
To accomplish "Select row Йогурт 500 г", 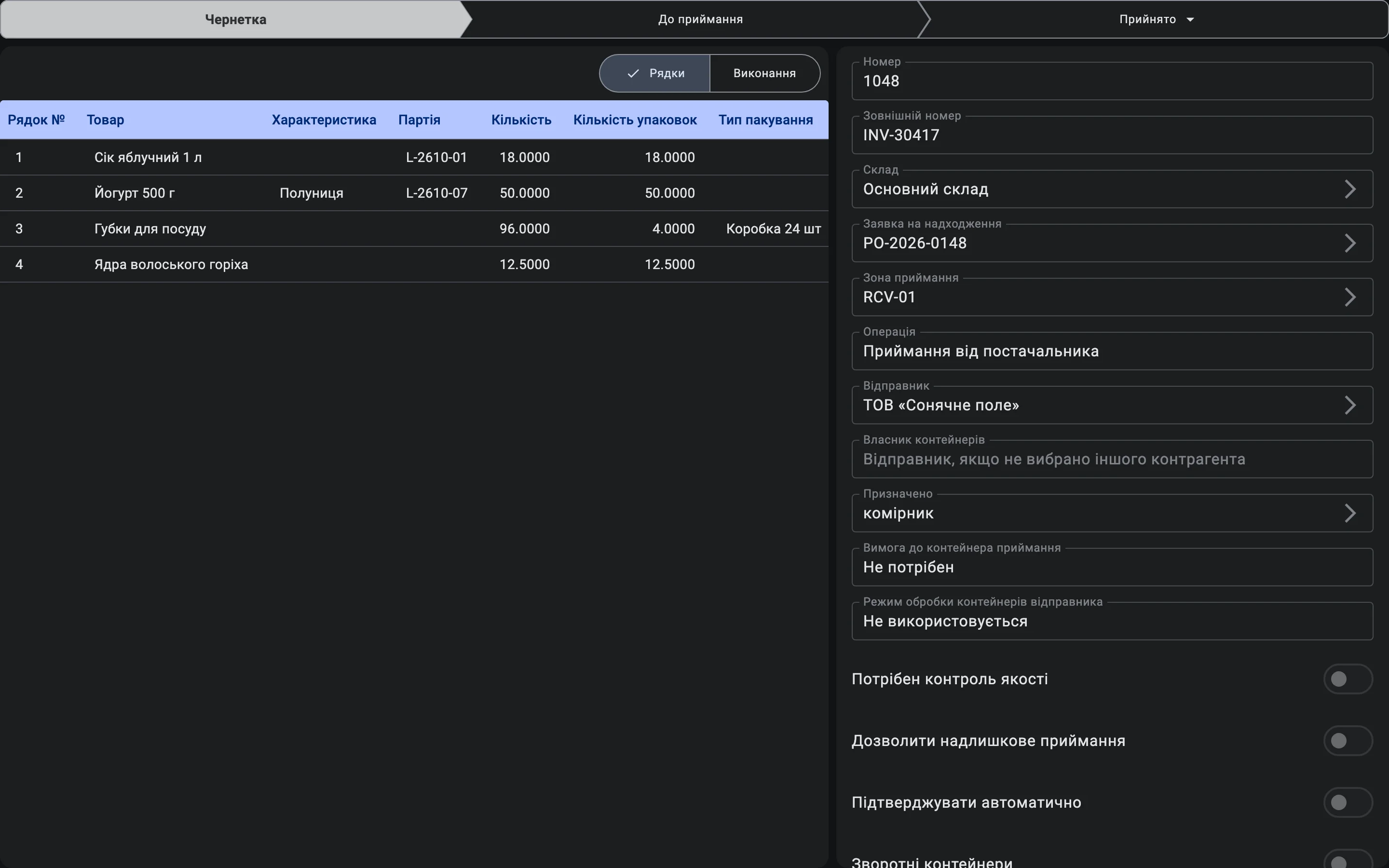I will (x=414, y=193).
